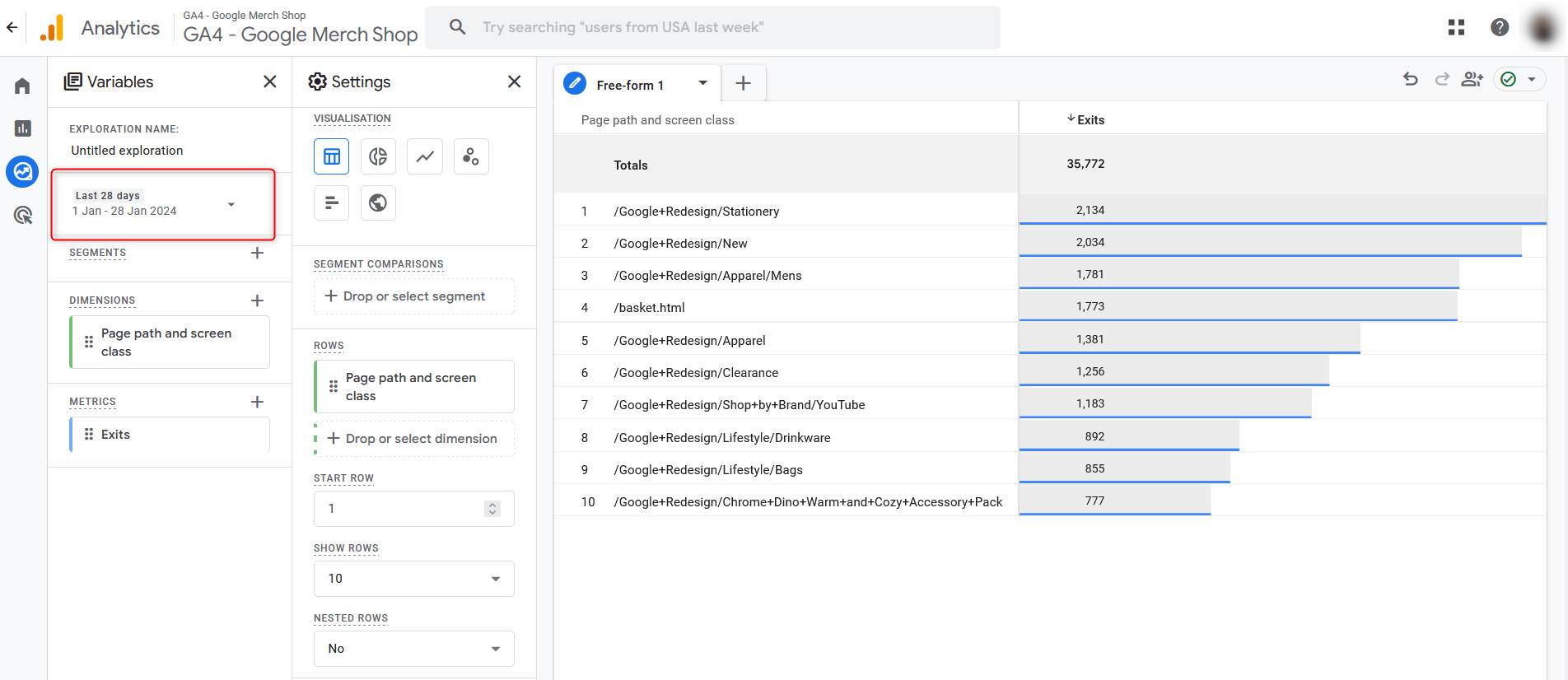Viewport: 1568px width, 680px height.
Task: Open the Show Rows dropdown
Action: pyautogui.click(x=413, y=579)
